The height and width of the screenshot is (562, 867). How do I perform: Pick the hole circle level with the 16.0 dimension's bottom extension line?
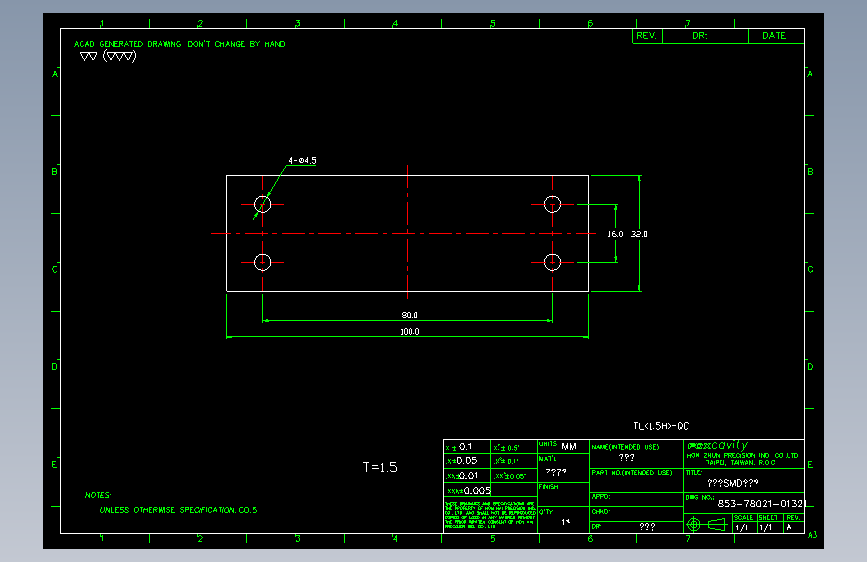coord(552,262)
